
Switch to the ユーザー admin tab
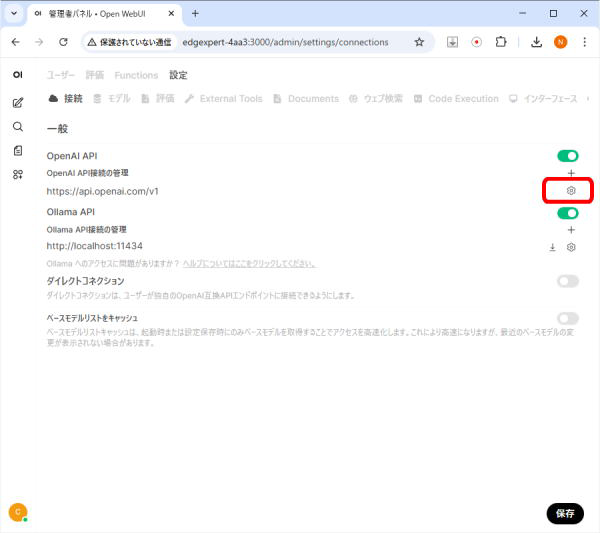click(x=61, y=75)
